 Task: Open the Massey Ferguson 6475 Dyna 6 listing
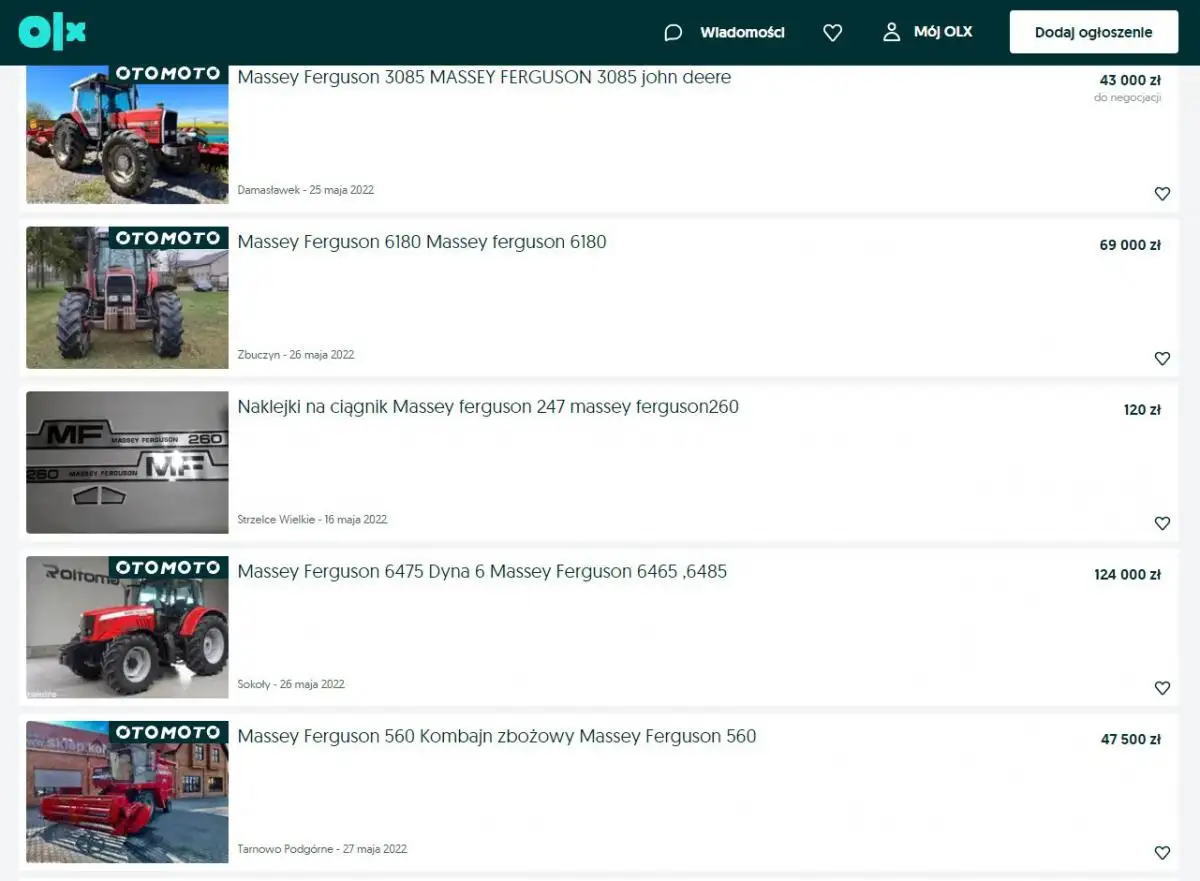pos(482,572)
